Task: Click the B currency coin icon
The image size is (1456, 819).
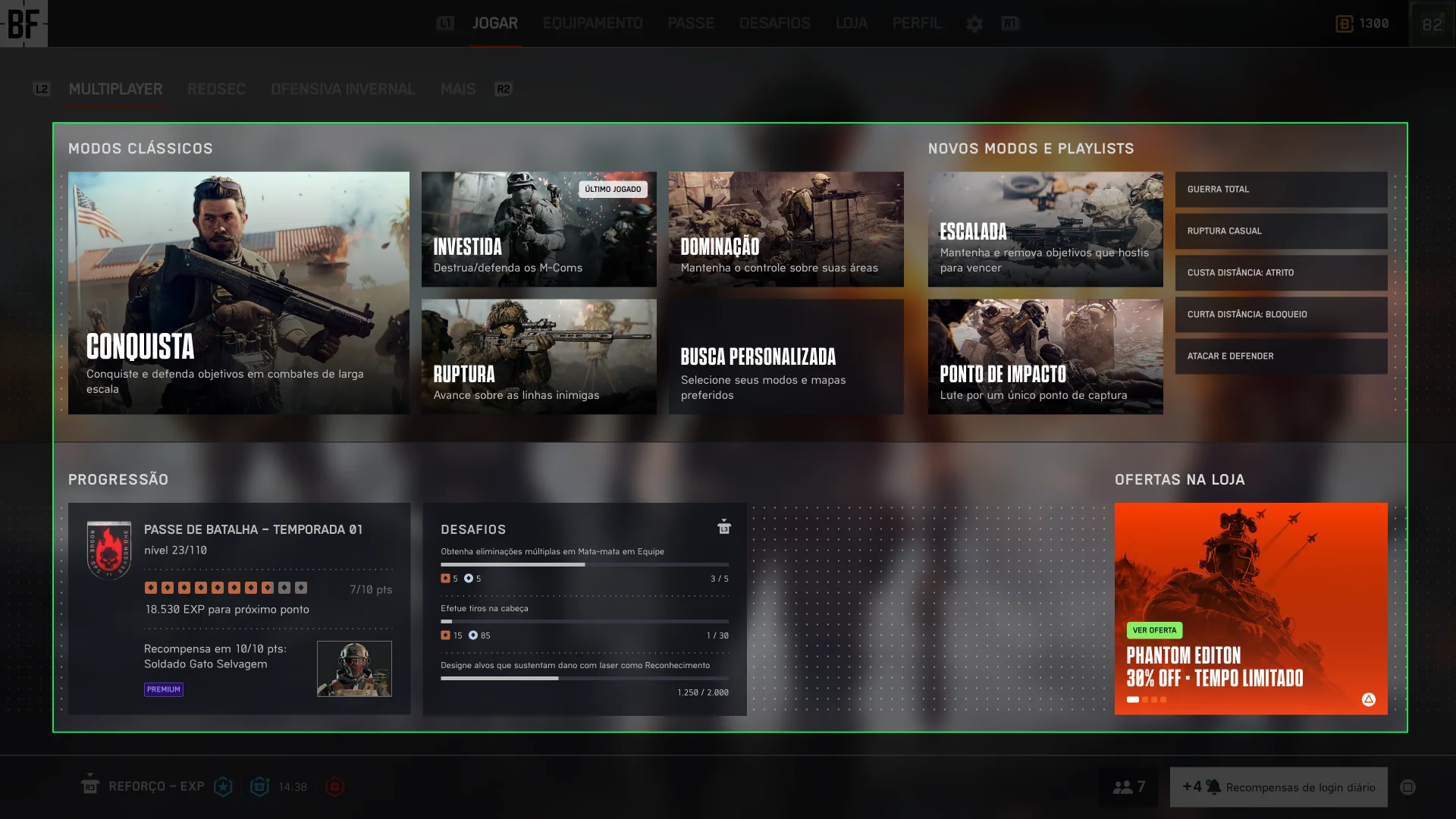Action: point(1344,24)
